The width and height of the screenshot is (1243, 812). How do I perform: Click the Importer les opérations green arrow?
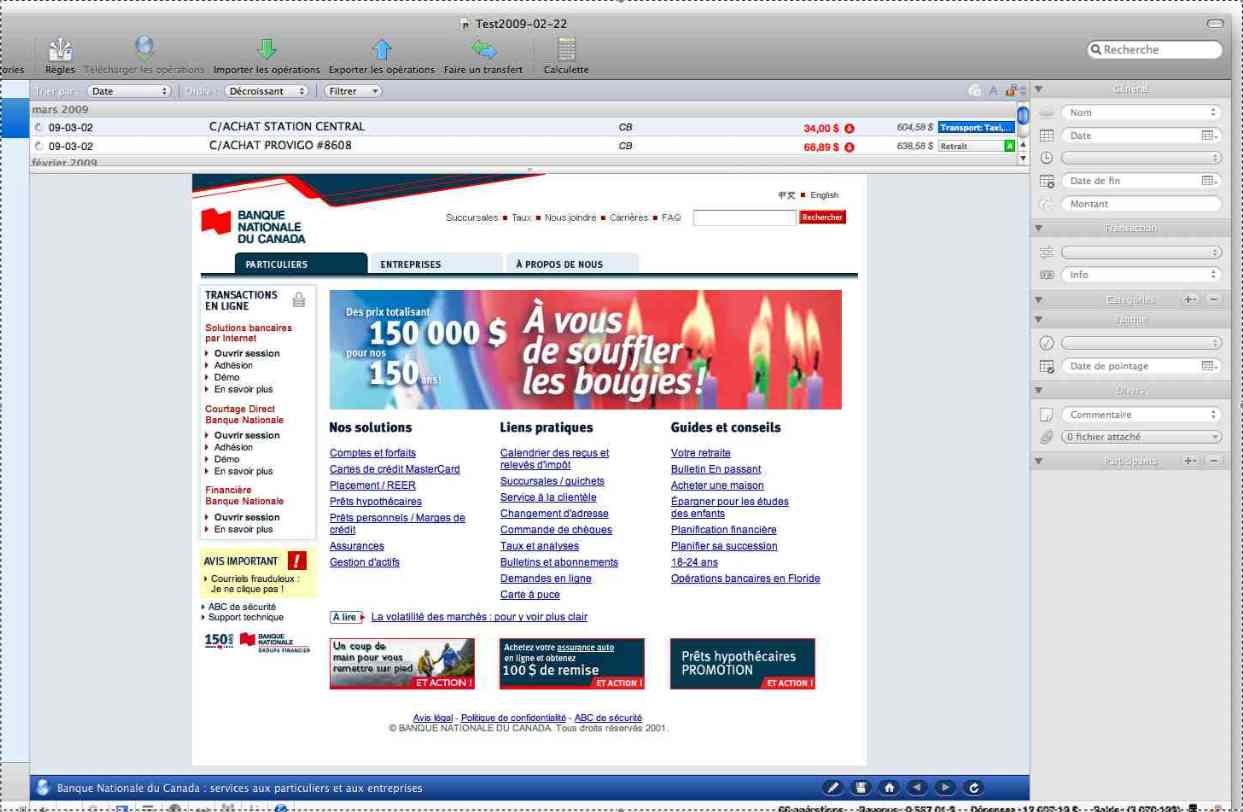tap(267, 50)
